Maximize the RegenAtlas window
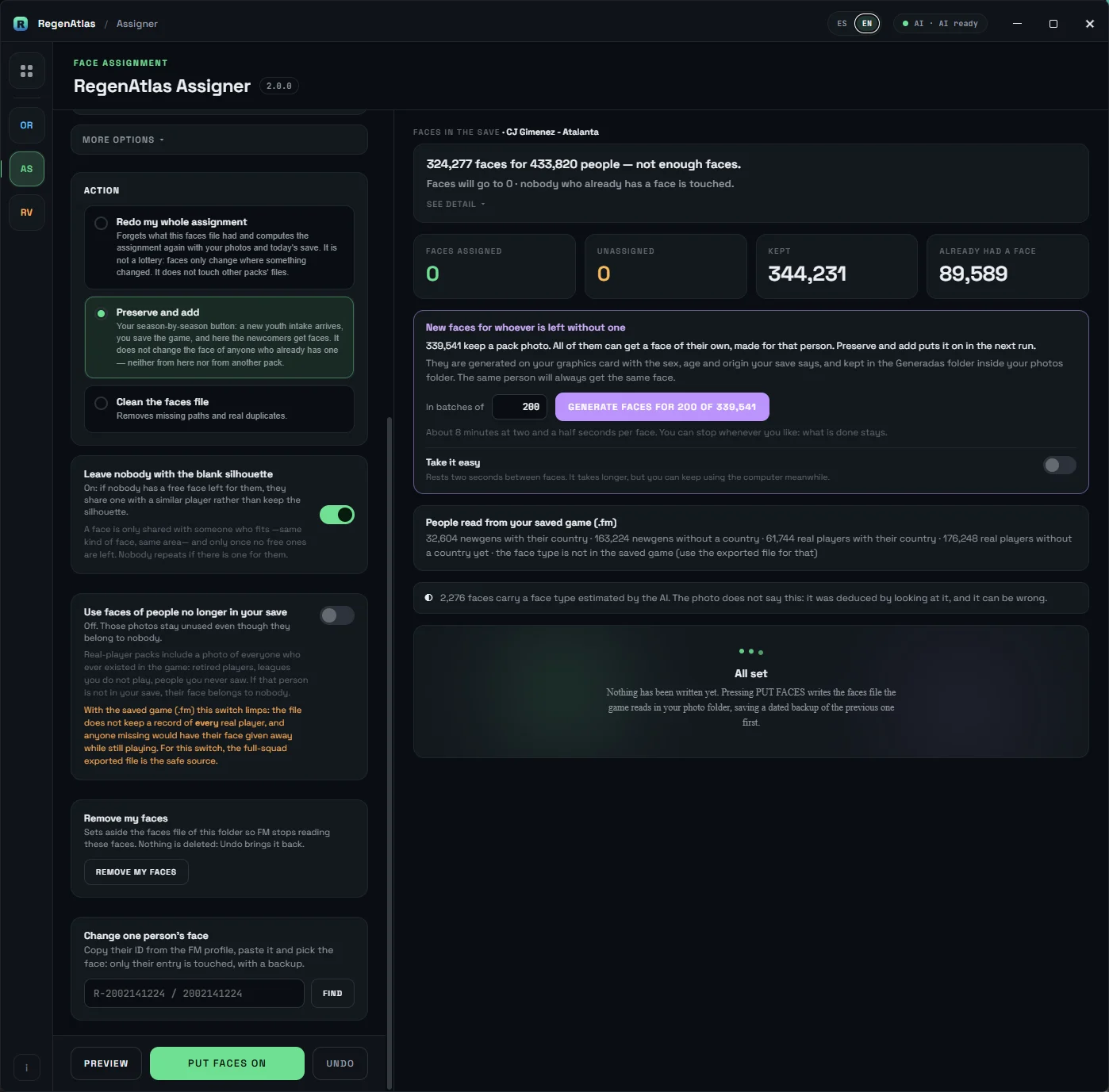Viewport: 1109px width, 1092px height. click(x=1053, y=24)
